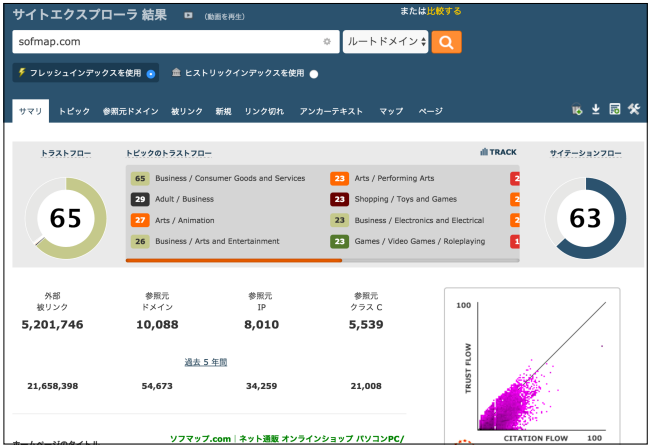
Task: Click the 54,673 historic domains value
Action: tap(157, 386)
